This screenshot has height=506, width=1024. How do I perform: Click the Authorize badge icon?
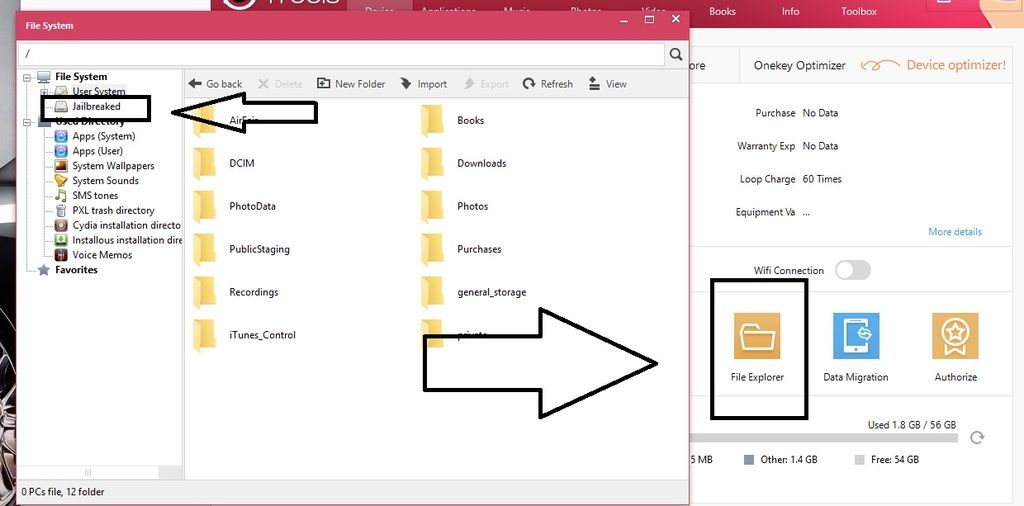[955, 337]
